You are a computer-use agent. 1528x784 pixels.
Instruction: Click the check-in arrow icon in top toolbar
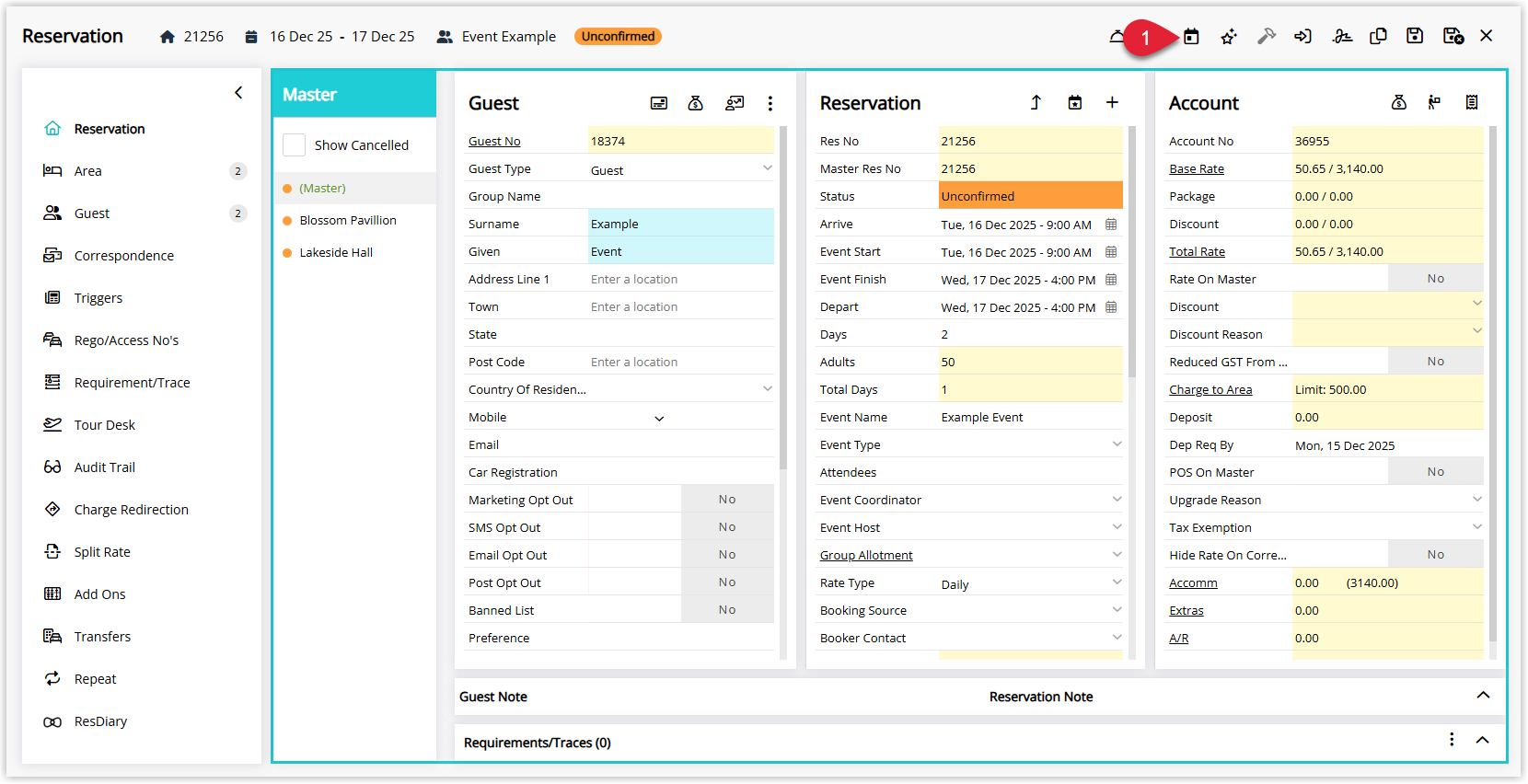coord(1302,37)
